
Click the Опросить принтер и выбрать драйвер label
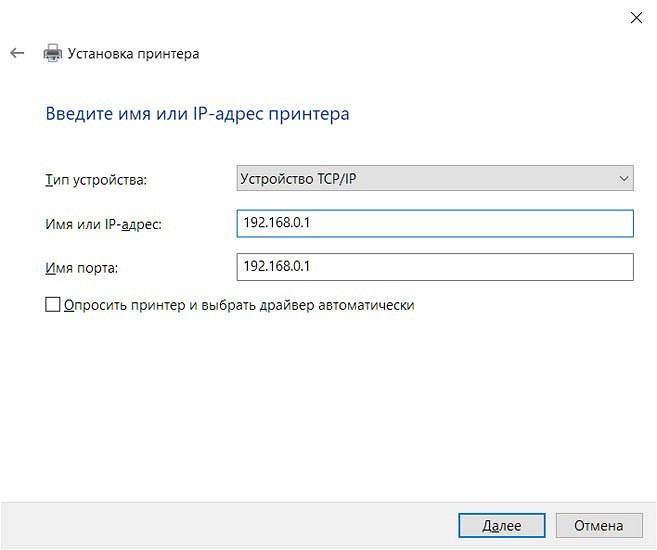pos(238,305)
